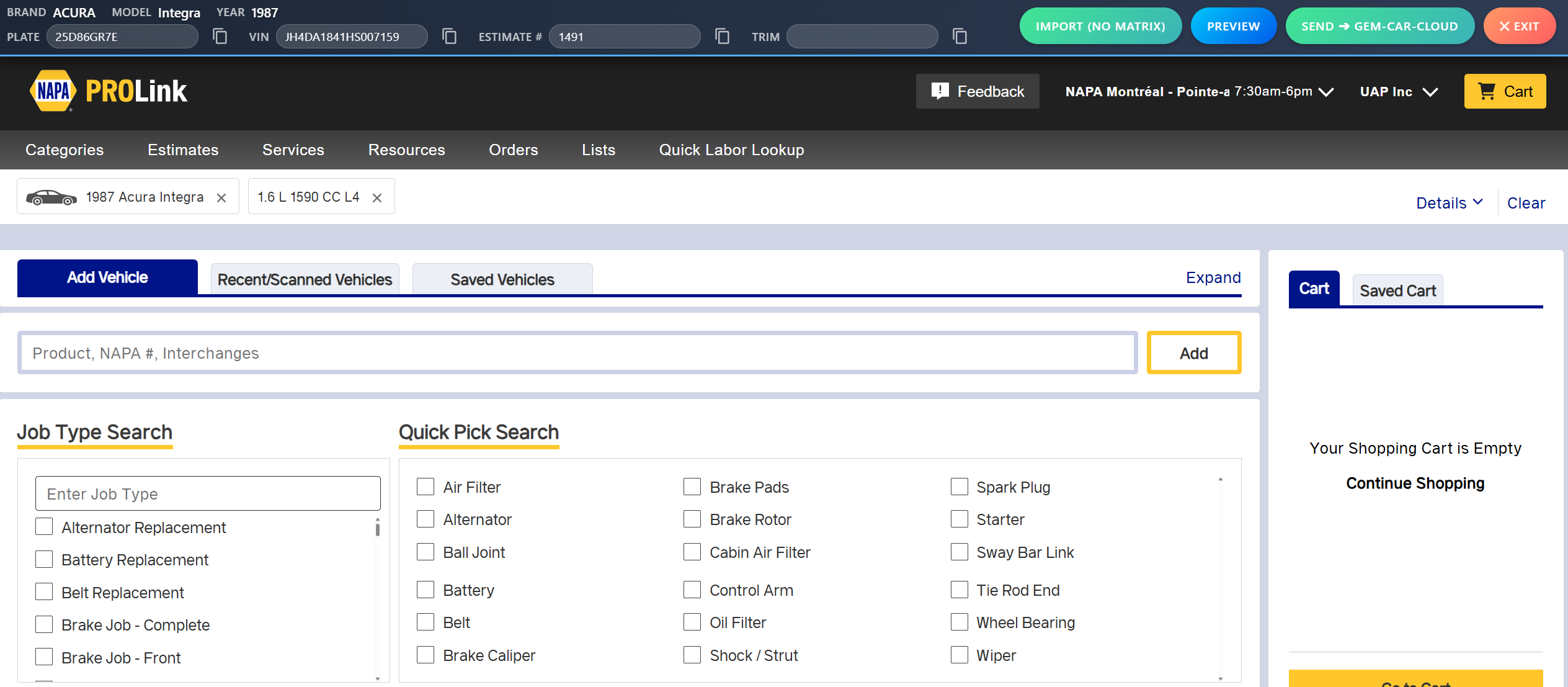
Task: Click Continue Shopping in the cart panel
Action: [1415, 483]
